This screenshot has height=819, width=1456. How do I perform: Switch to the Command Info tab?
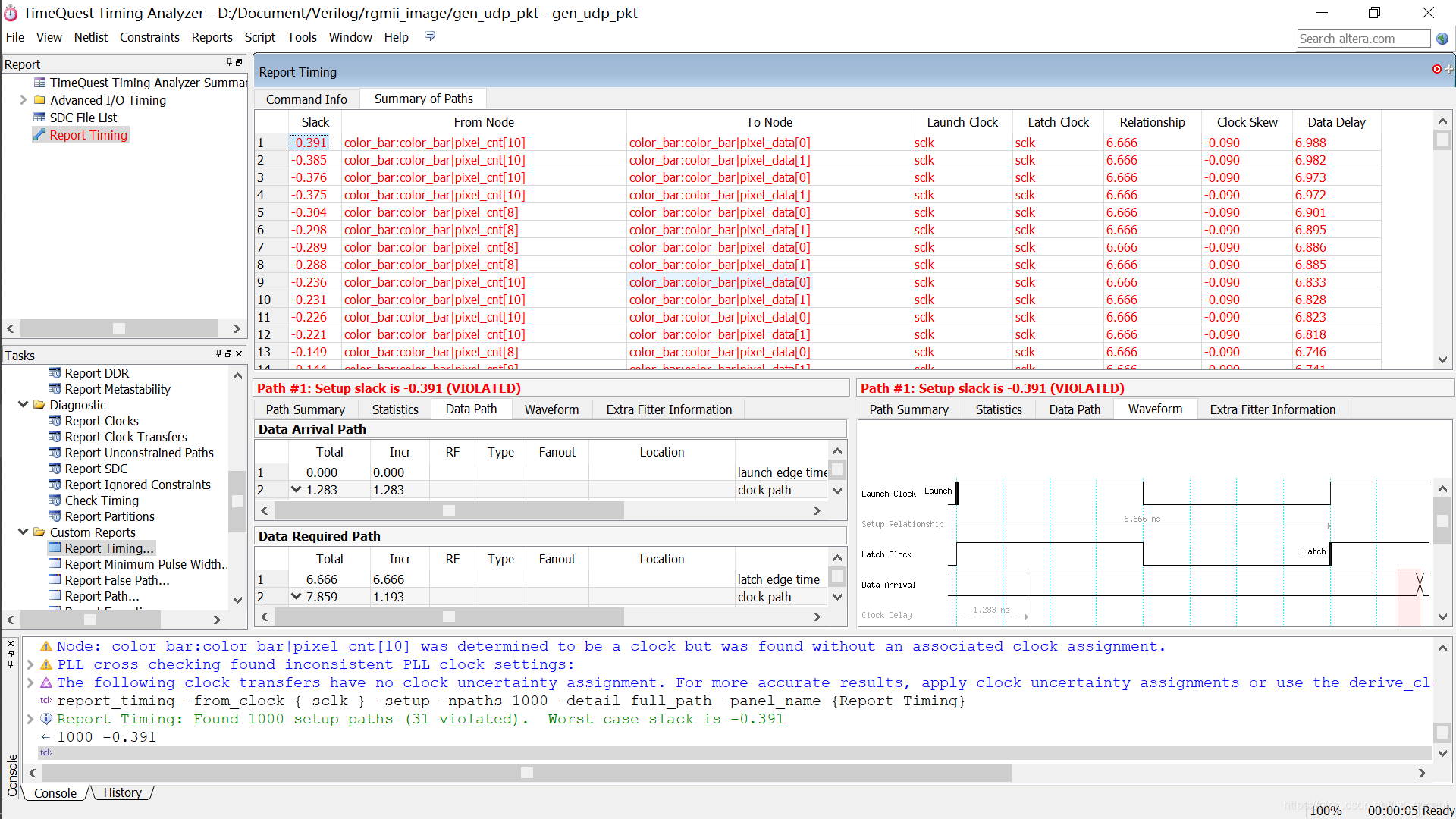306,99
